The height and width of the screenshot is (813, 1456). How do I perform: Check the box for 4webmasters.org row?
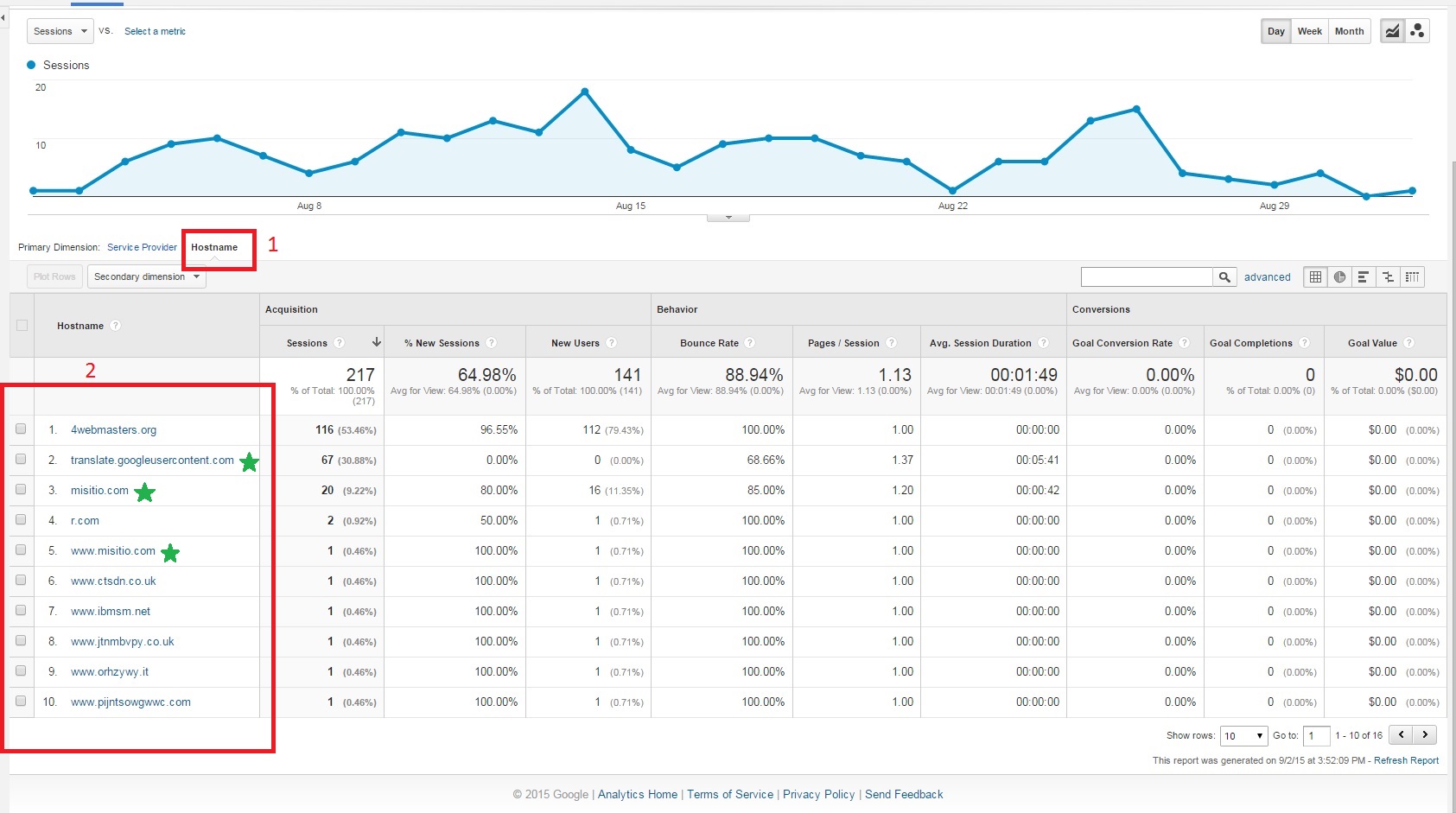click(21, 429)
